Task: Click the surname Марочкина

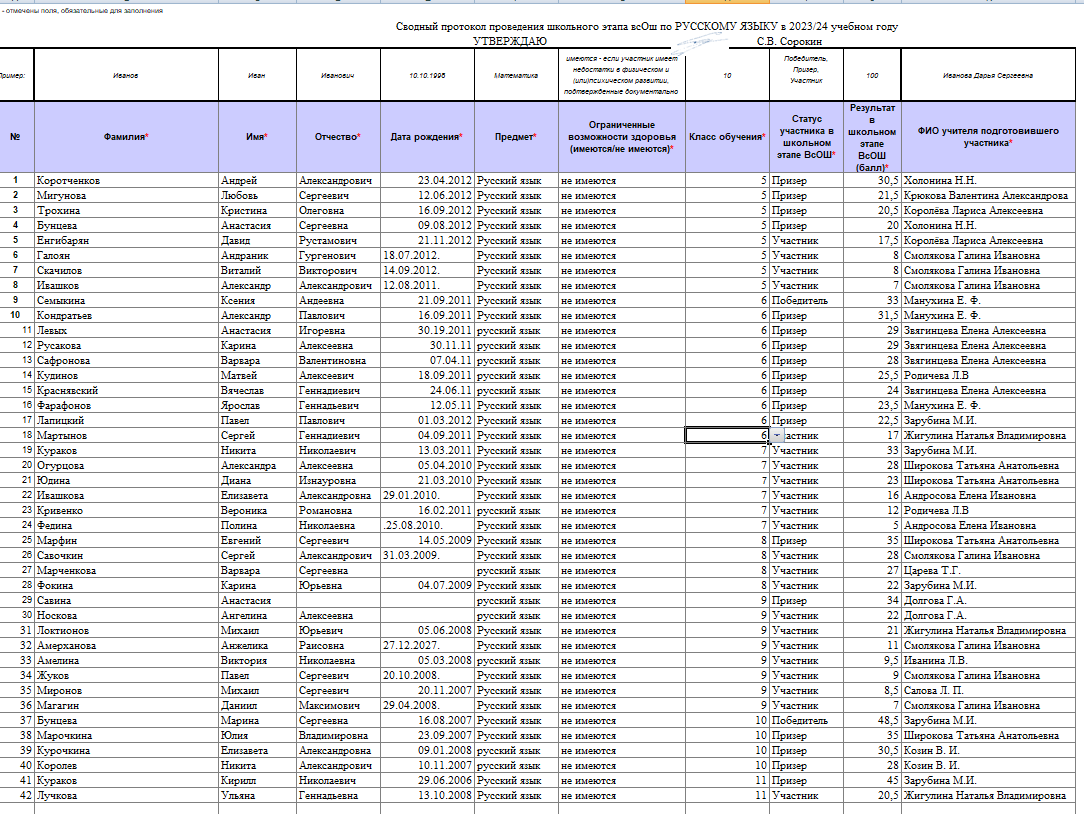Action: [x=64, y=736]
